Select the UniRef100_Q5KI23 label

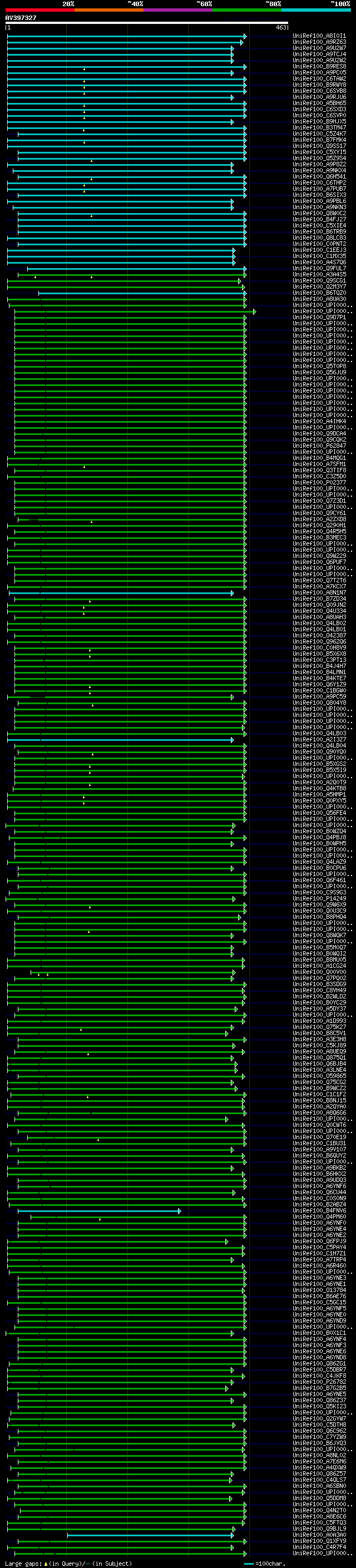tap(319, 1407)
